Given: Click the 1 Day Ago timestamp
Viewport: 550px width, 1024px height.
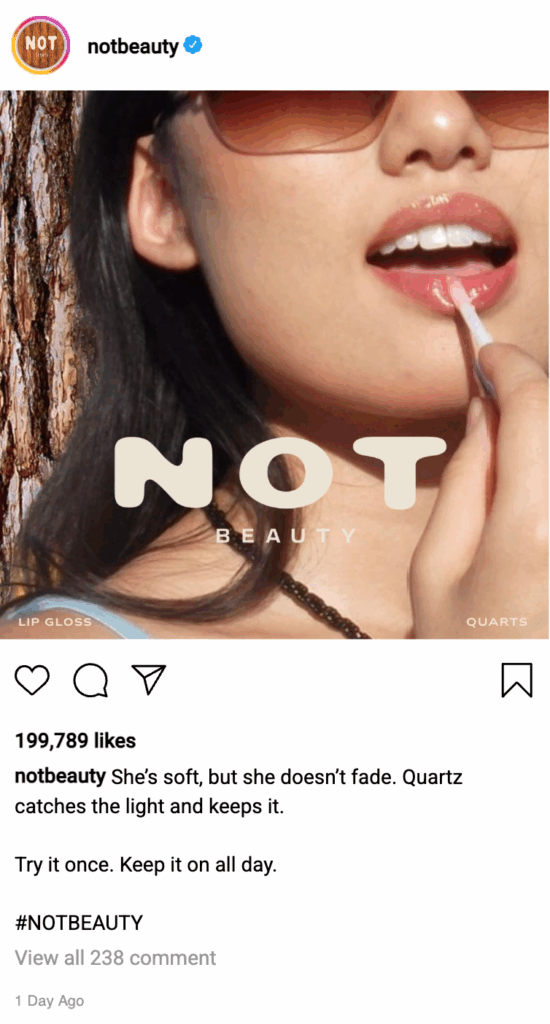Looking at the screenshot, I should (50, 1000).
